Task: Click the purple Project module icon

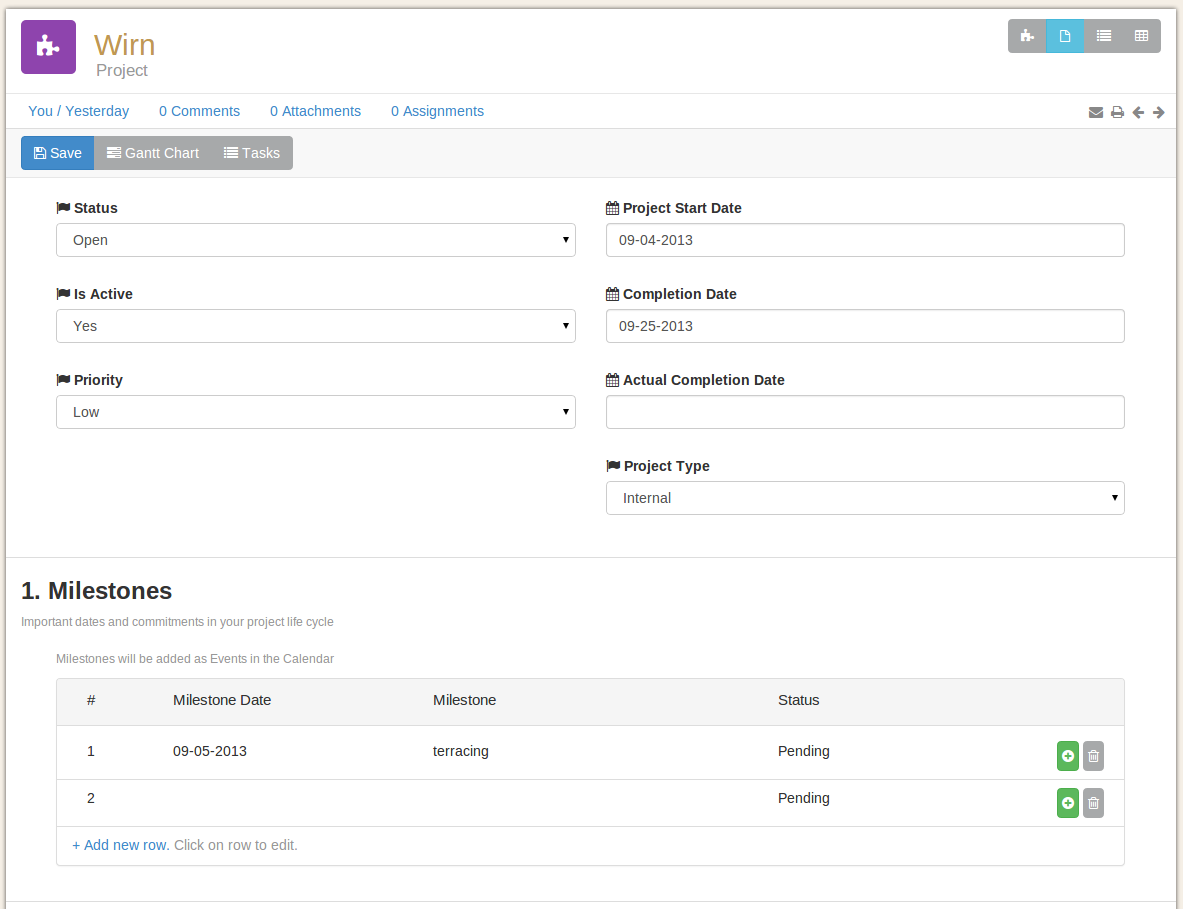Action: pos(48,47)
